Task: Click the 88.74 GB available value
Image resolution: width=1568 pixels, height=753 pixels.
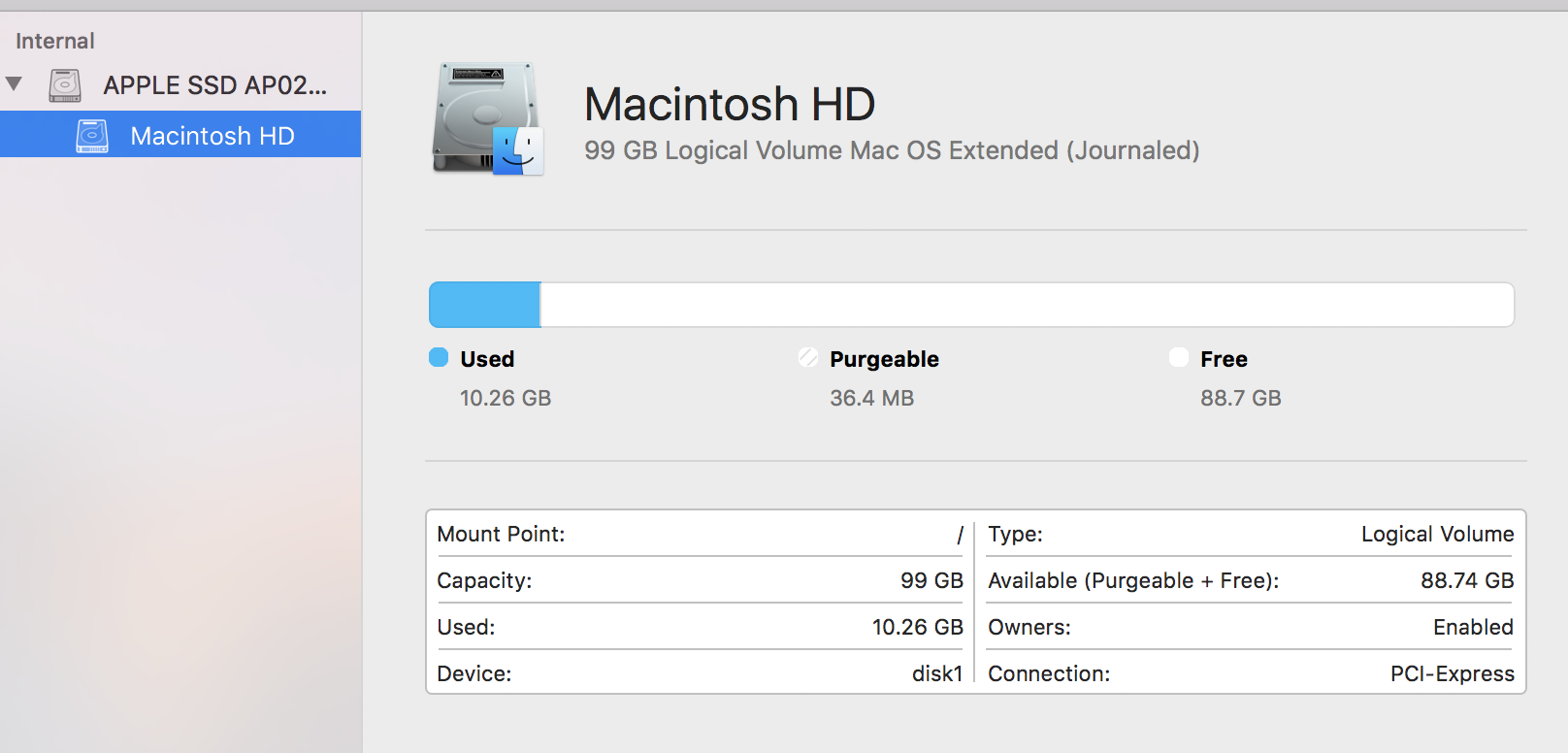Action: [x=1467, y=580]
